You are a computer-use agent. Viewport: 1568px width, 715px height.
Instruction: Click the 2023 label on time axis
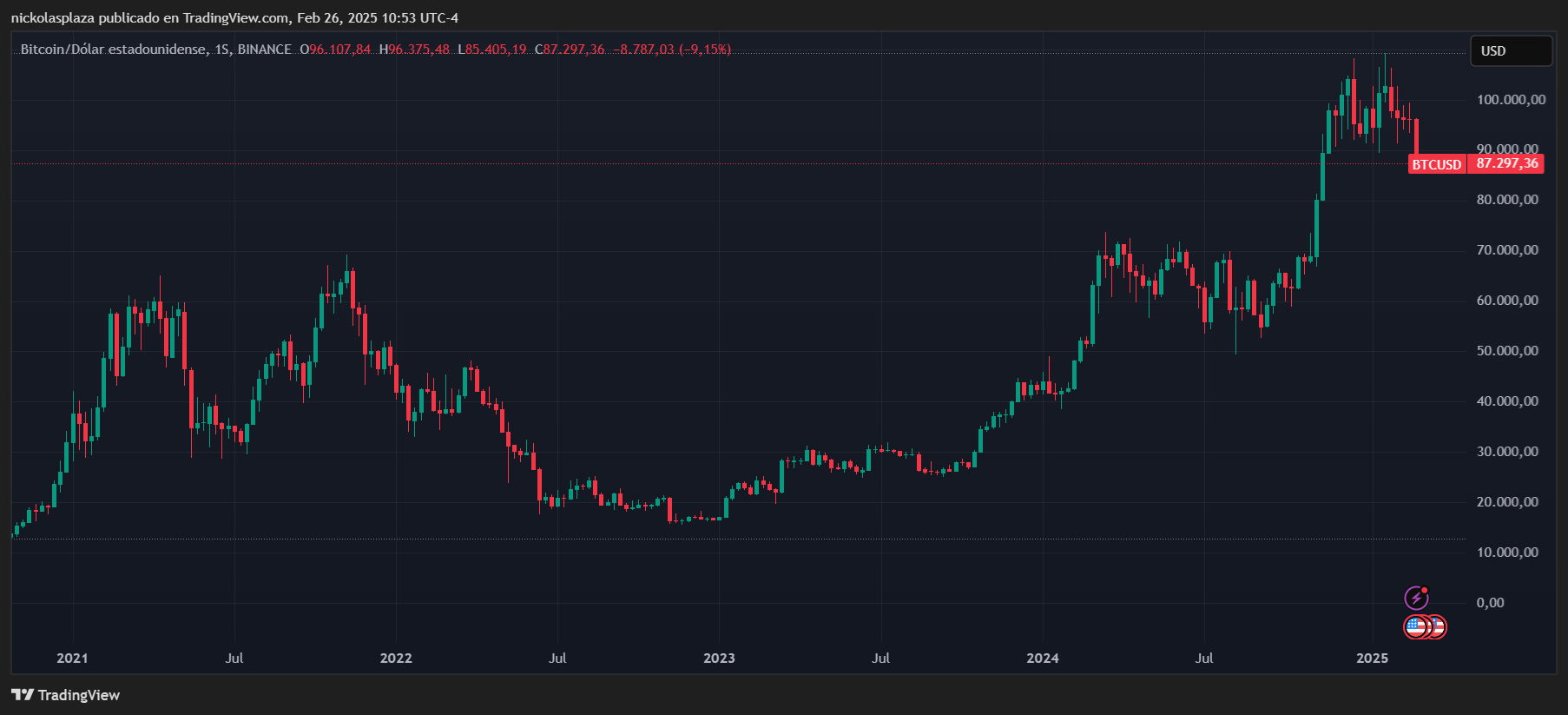pyautogui.click(x=719, y=658)
